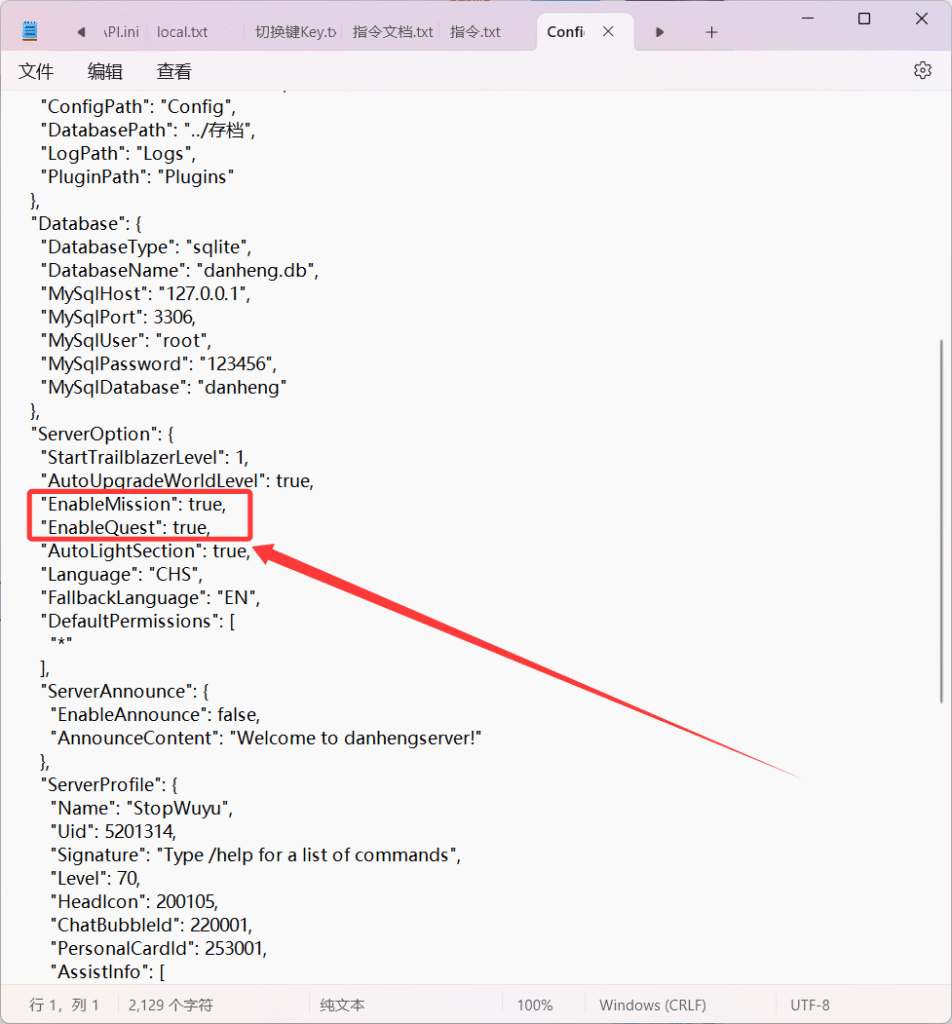Add a new tab with plus button
952x1024 pixels.
pyautogui.click(x=711, y=32)
